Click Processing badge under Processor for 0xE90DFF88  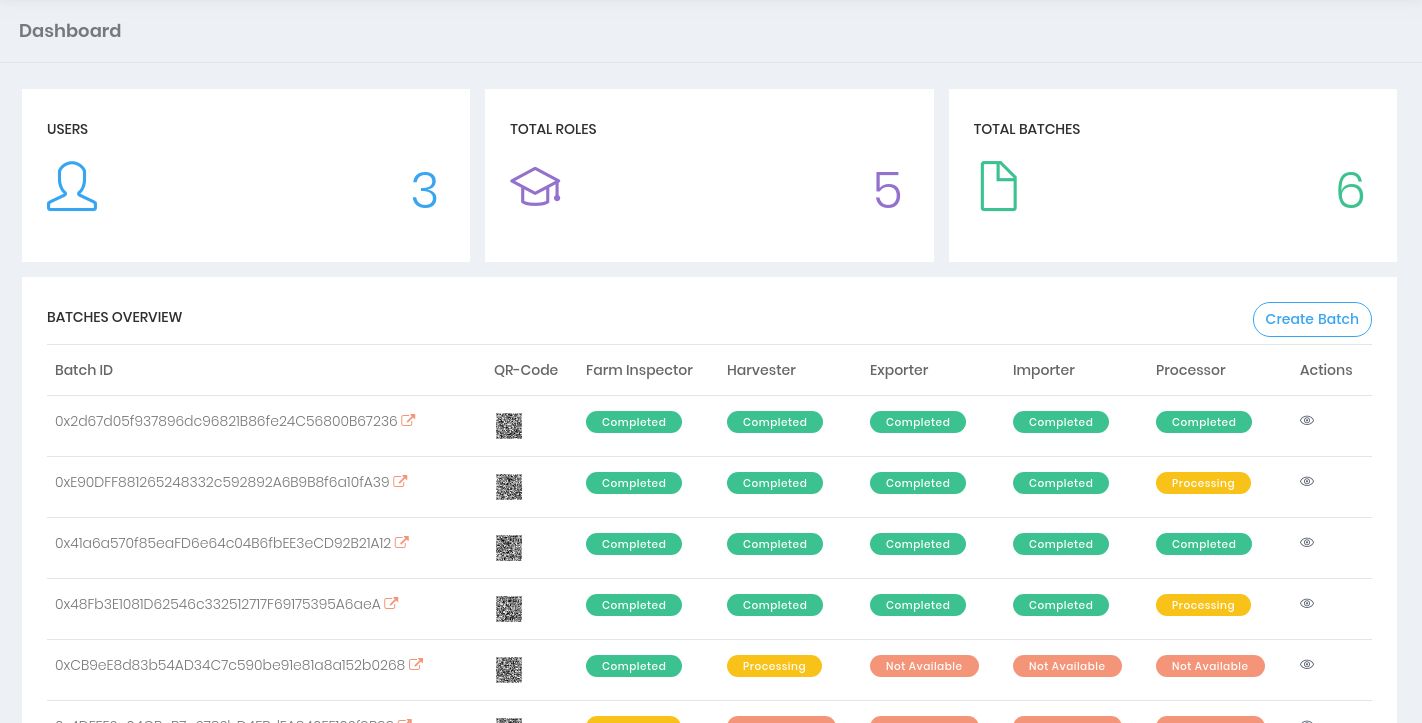1203,483
